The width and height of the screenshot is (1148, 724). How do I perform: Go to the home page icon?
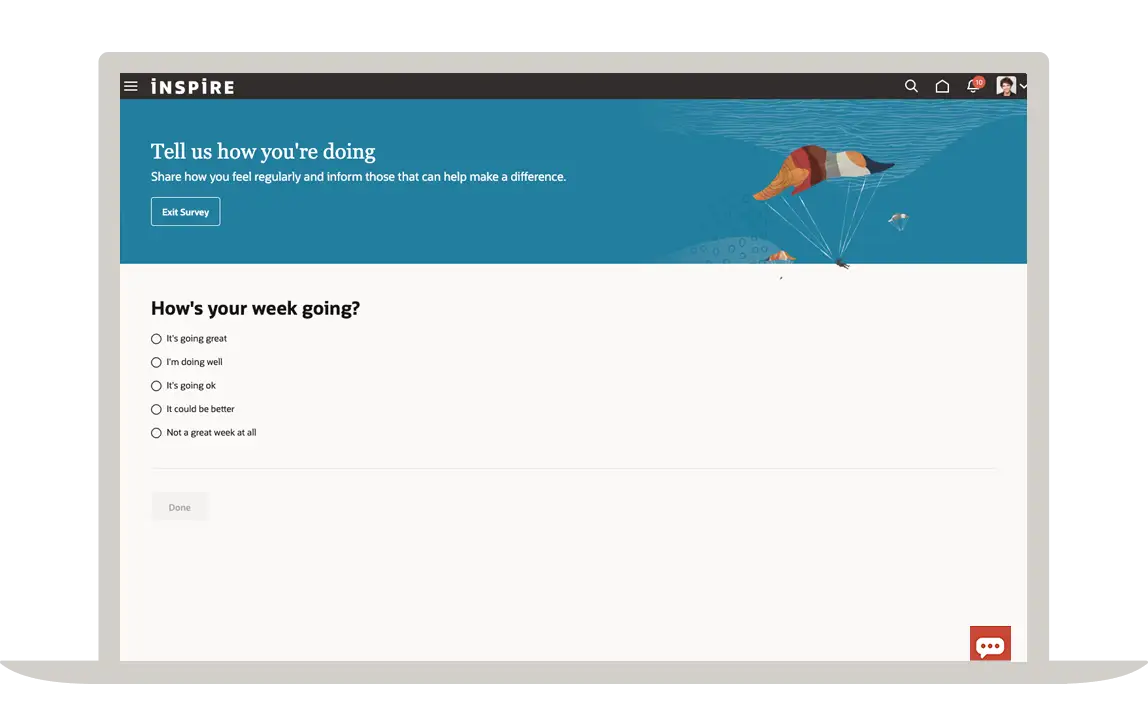[x=942, y=87]
